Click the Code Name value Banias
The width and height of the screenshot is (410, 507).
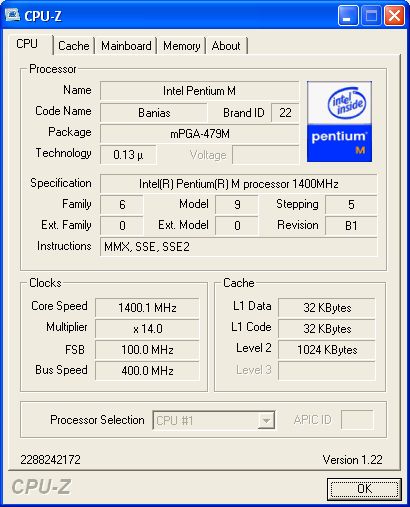tap(154, 113)
